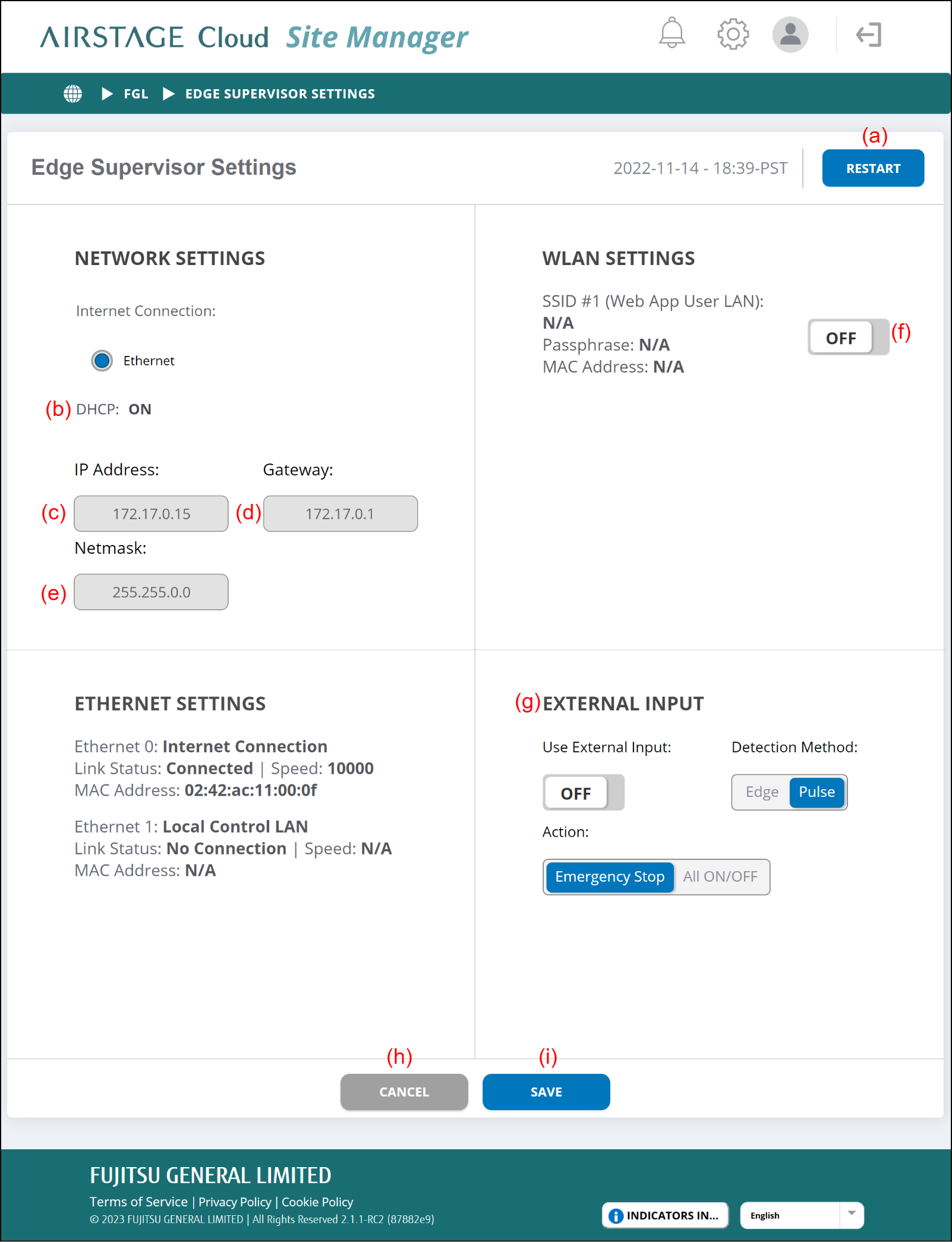Viewport: 952px width, 1242px height.
Task: Toggle the SSID #1 WLAN switch
Action: point(848,338)
